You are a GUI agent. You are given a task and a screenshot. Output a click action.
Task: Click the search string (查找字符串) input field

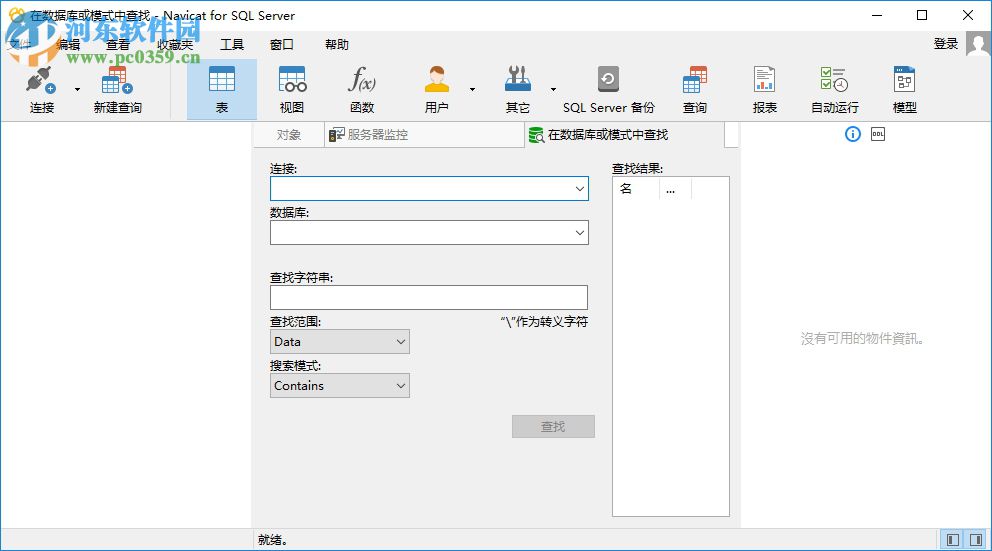click(429, 297)
